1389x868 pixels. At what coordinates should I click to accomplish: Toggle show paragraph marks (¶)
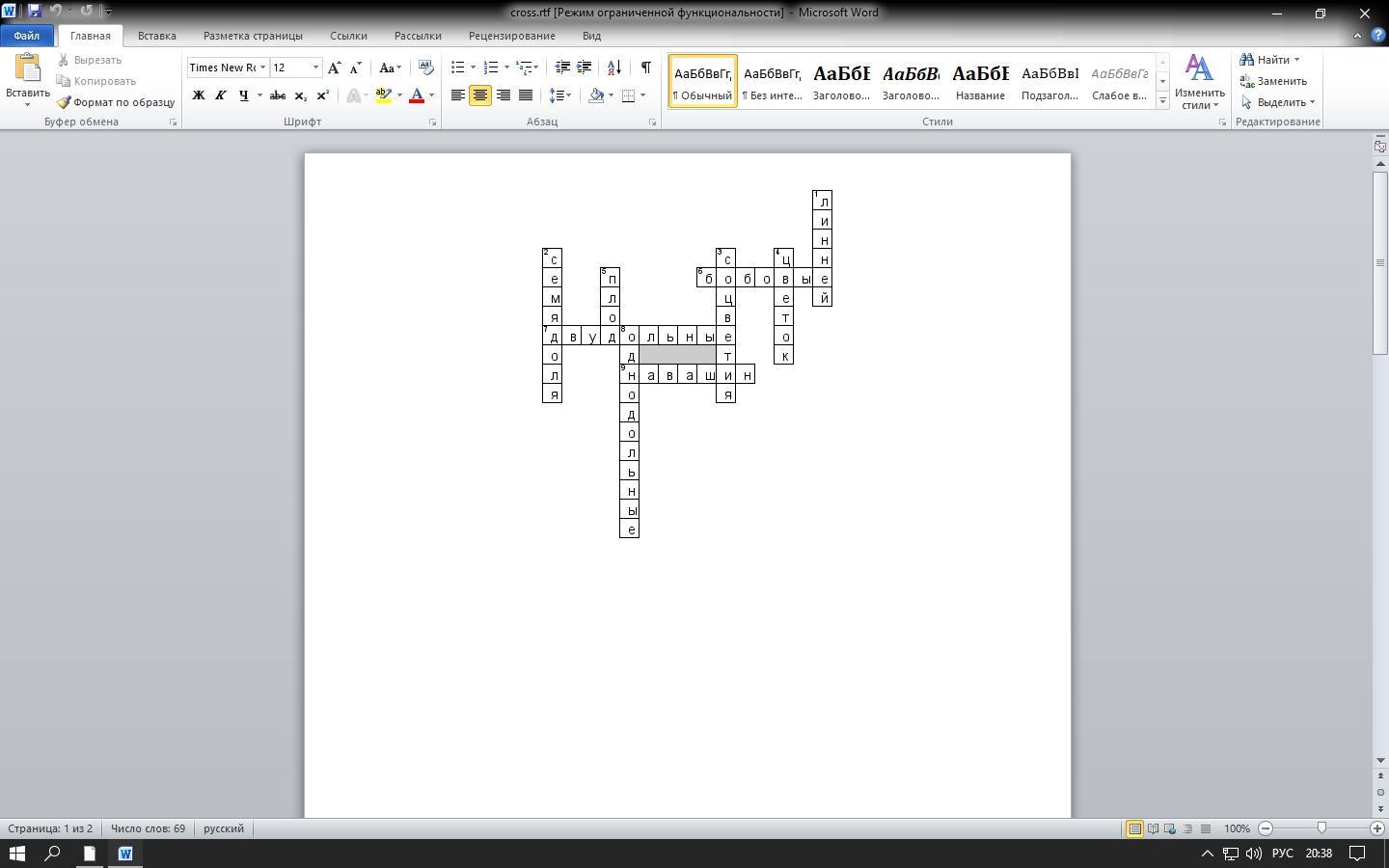[x=645, y=68]
